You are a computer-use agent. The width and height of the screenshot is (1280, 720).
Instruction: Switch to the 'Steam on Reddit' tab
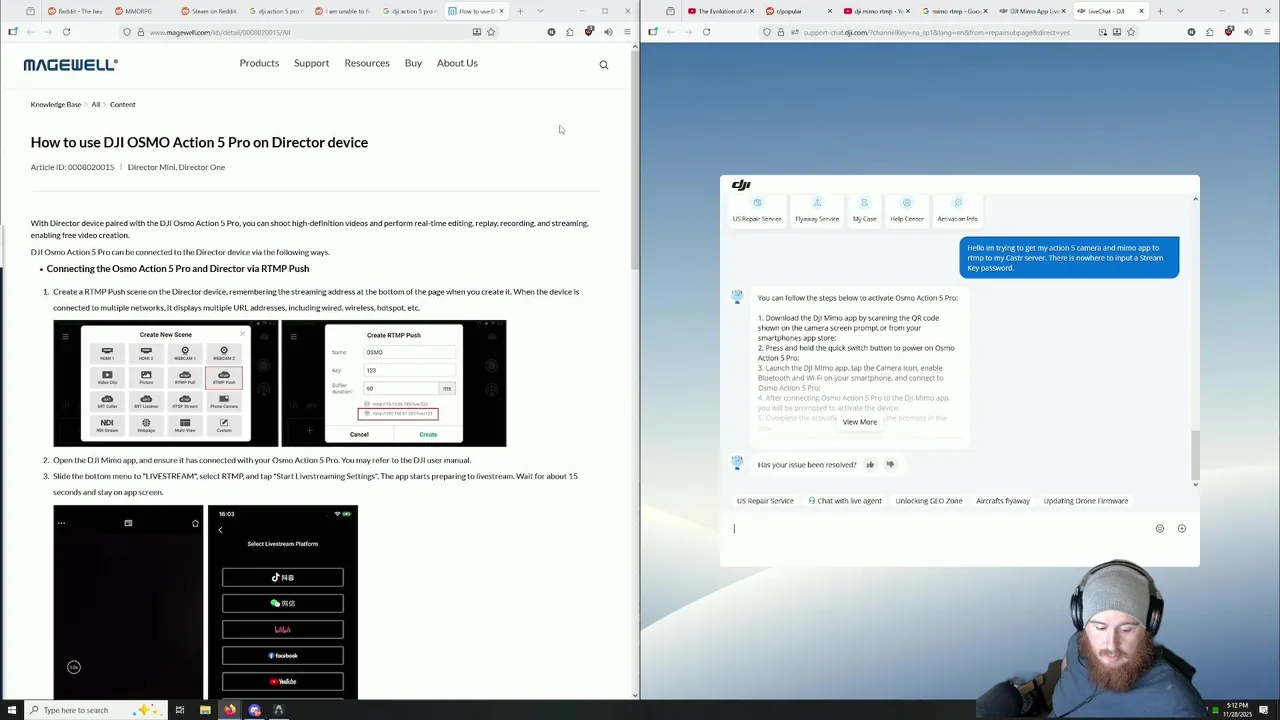[210, 11]
